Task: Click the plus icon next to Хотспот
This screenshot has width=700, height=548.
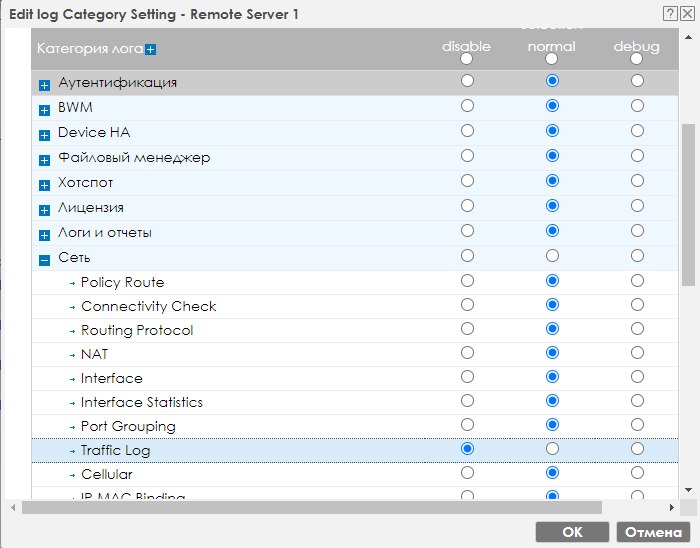Action: 44,184
